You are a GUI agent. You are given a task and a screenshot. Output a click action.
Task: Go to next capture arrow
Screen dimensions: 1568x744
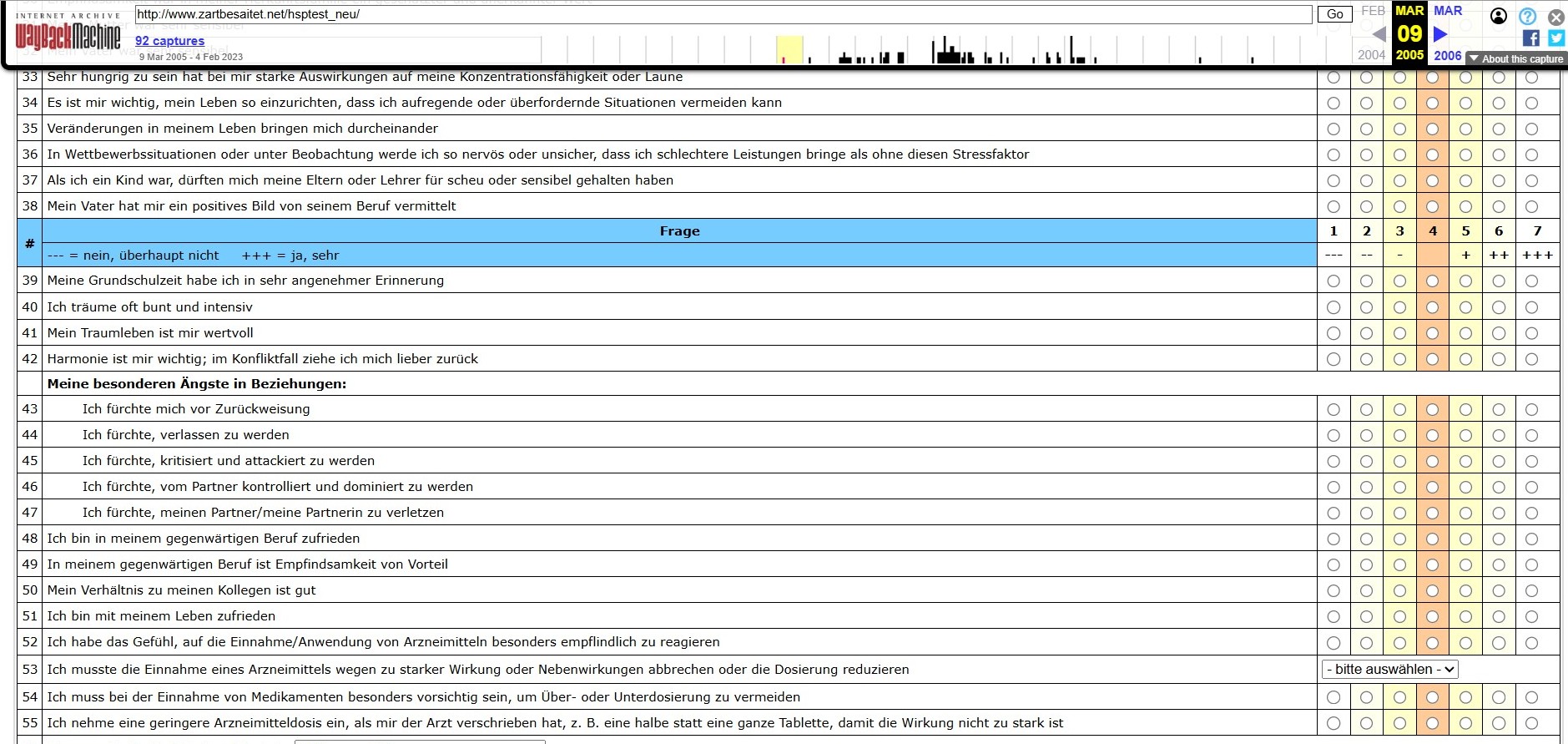tap(1440, 34)
